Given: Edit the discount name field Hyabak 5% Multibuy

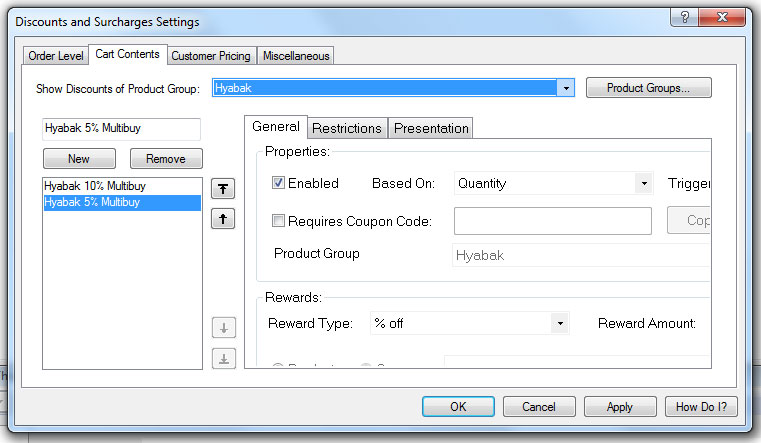Looking at the screenshot, I should tap(121, 129).
